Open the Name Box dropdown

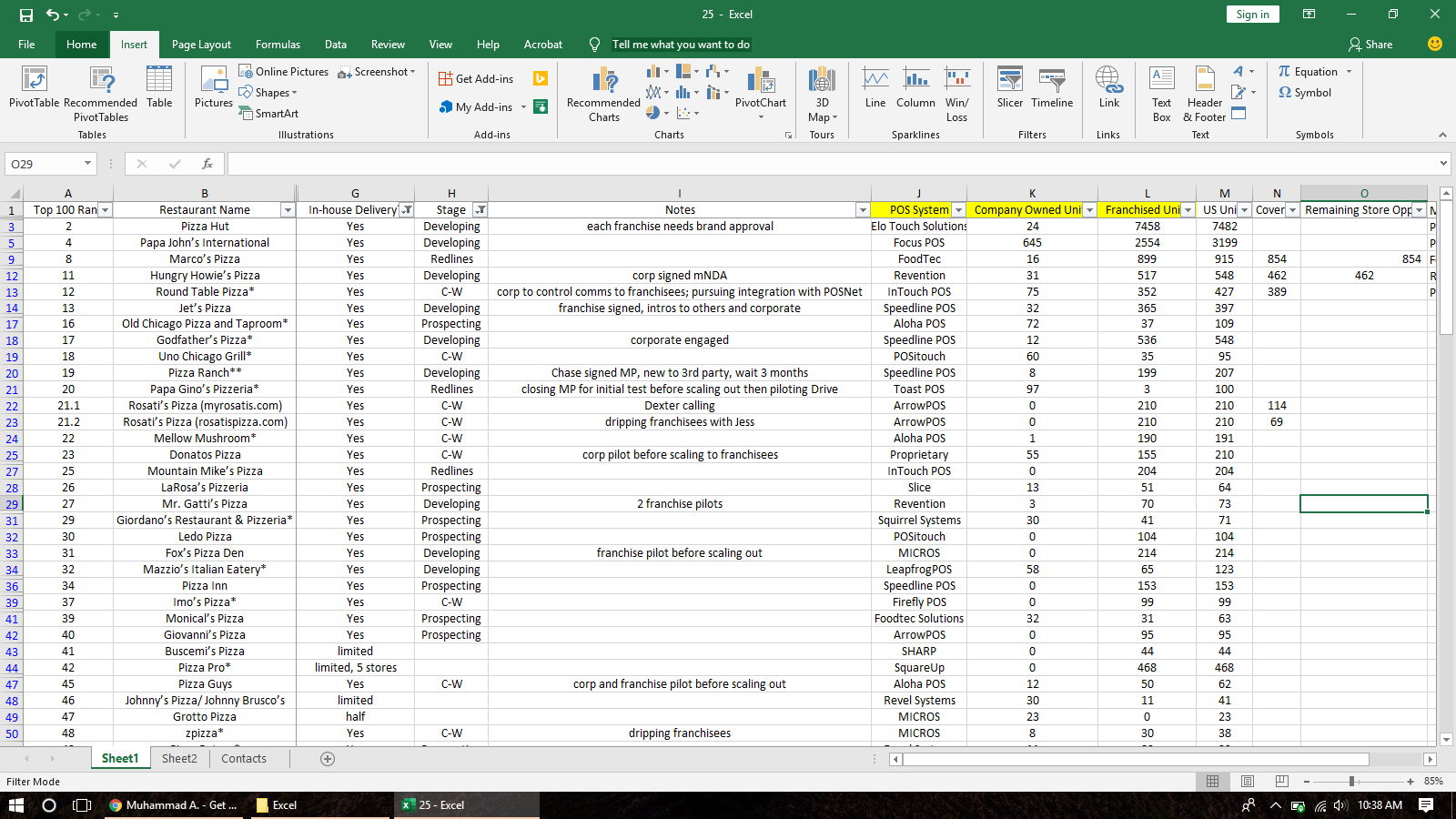[x=87, y=164]
